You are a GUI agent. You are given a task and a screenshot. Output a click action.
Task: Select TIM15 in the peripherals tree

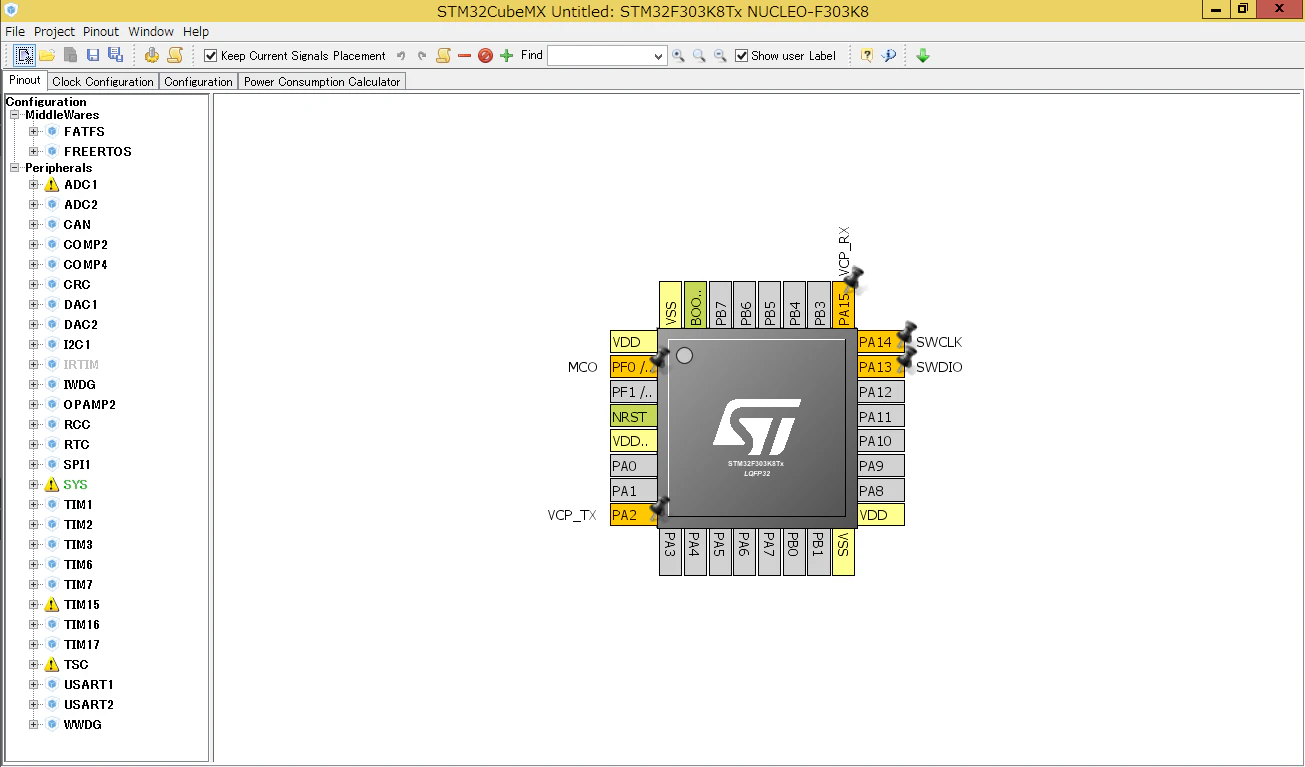click(x=82, y=605)
